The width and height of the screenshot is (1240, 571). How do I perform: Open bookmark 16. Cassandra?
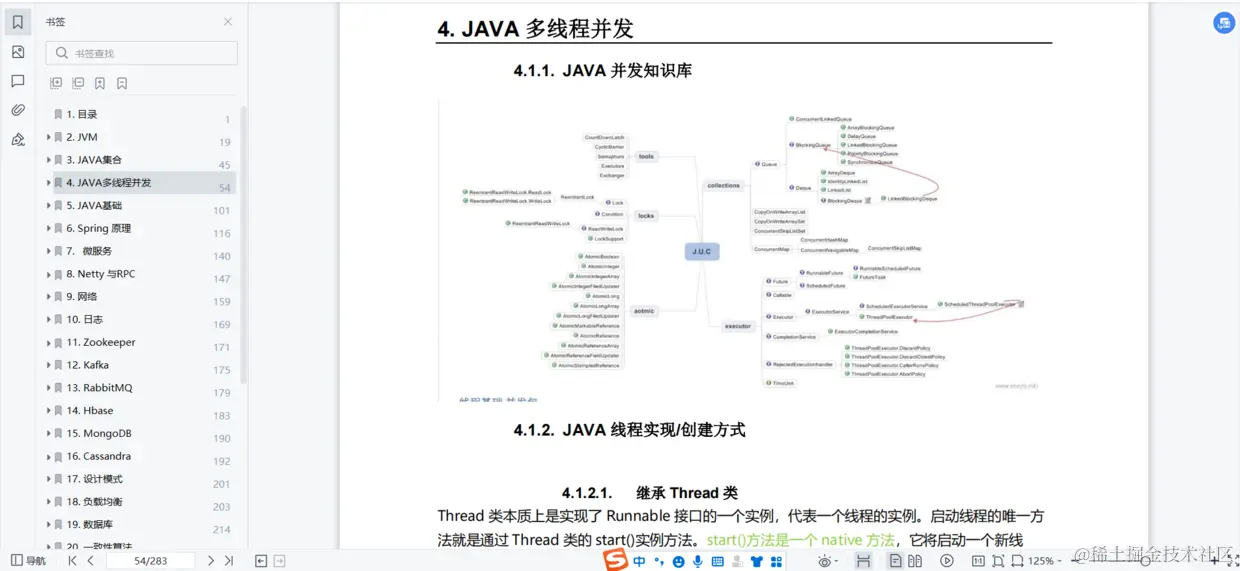[99, 456]
